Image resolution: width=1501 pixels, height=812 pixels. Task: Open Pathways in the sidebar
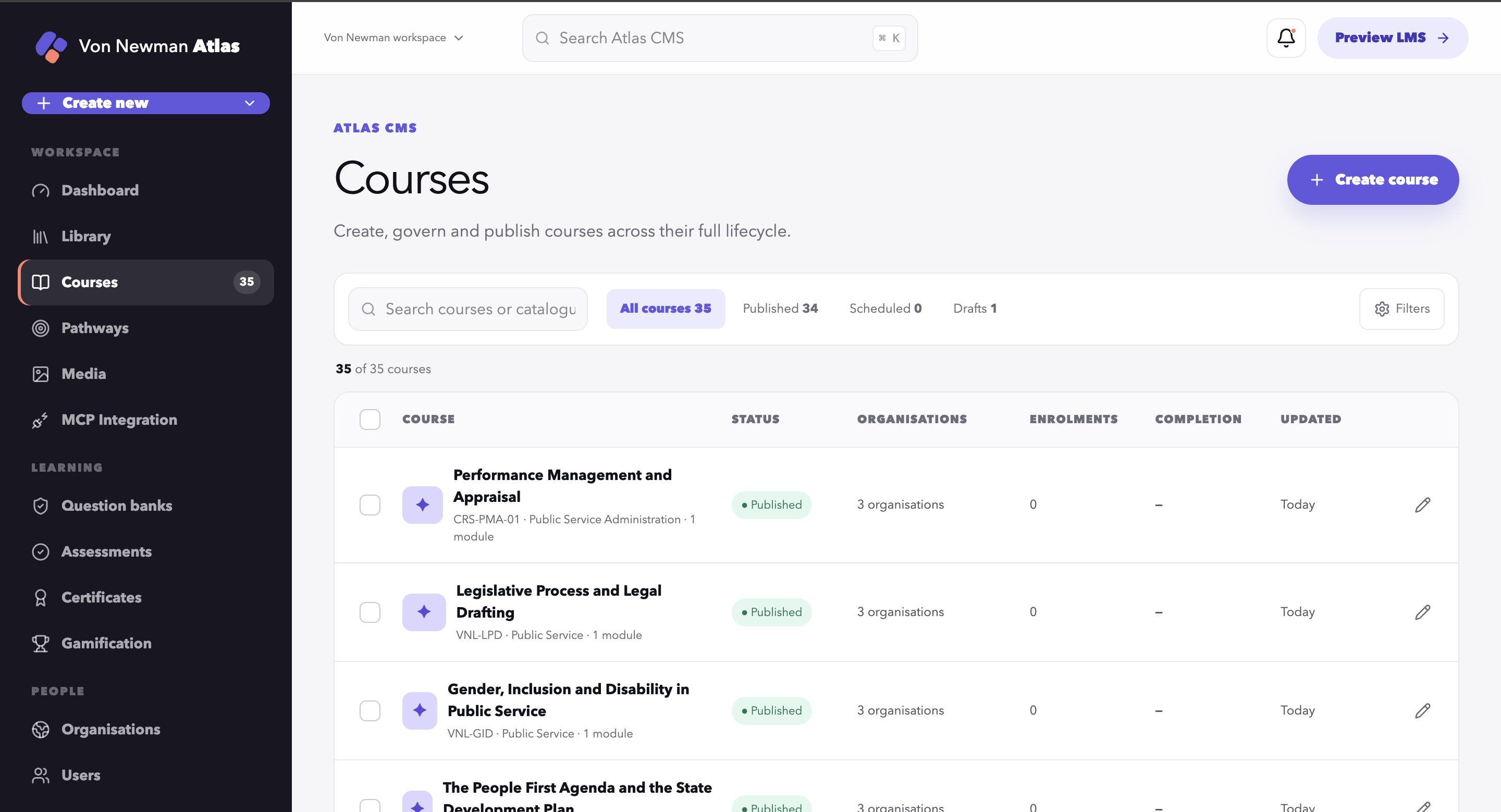[146, 328]
